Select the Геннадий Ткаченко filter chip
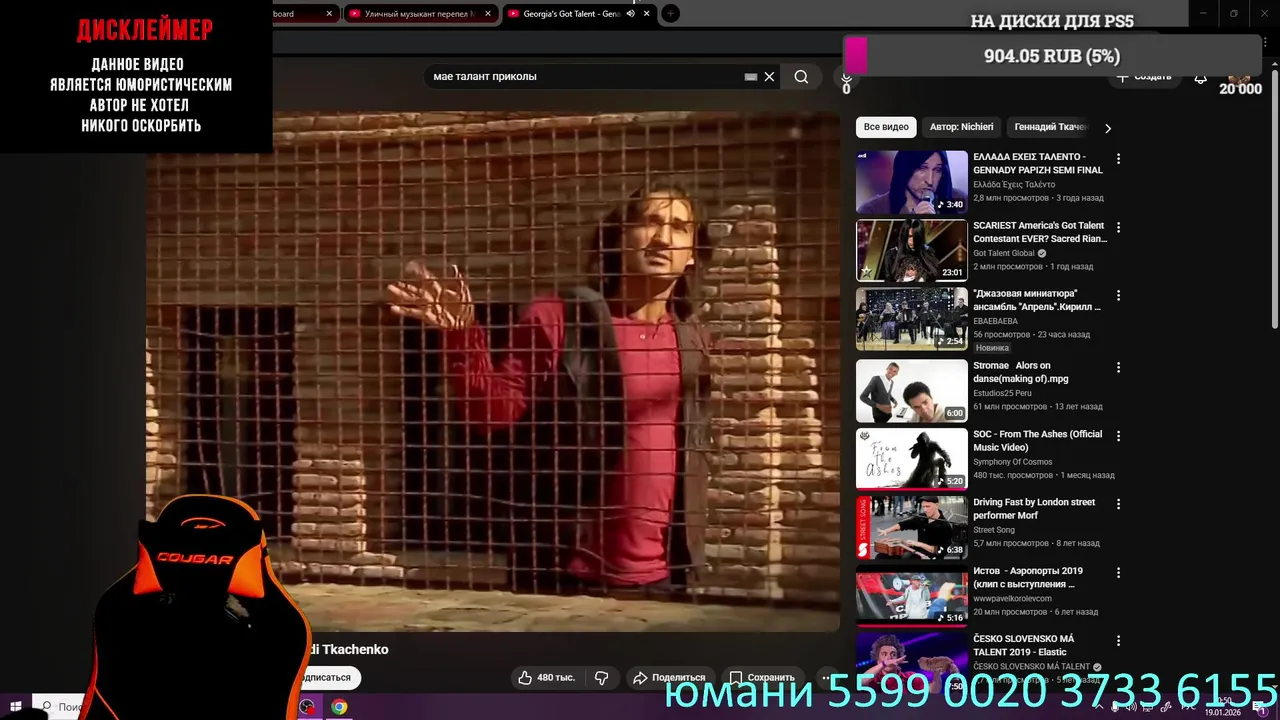 click(x=1050, y=127)
